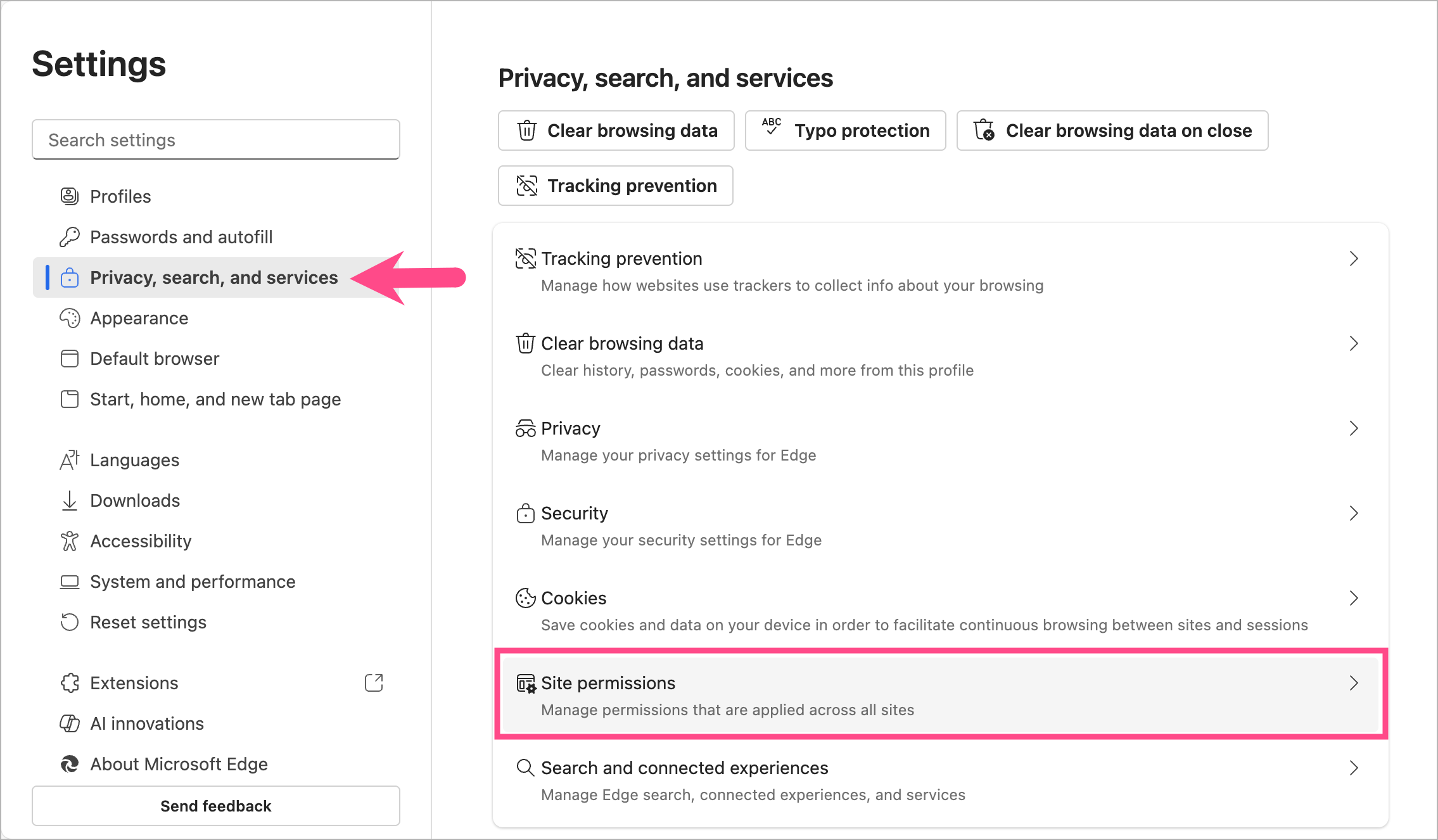Click the Profiles icon in sidebar
Image resolution: width=1438 pixels, height=840 pixels.
coord(70,196)
